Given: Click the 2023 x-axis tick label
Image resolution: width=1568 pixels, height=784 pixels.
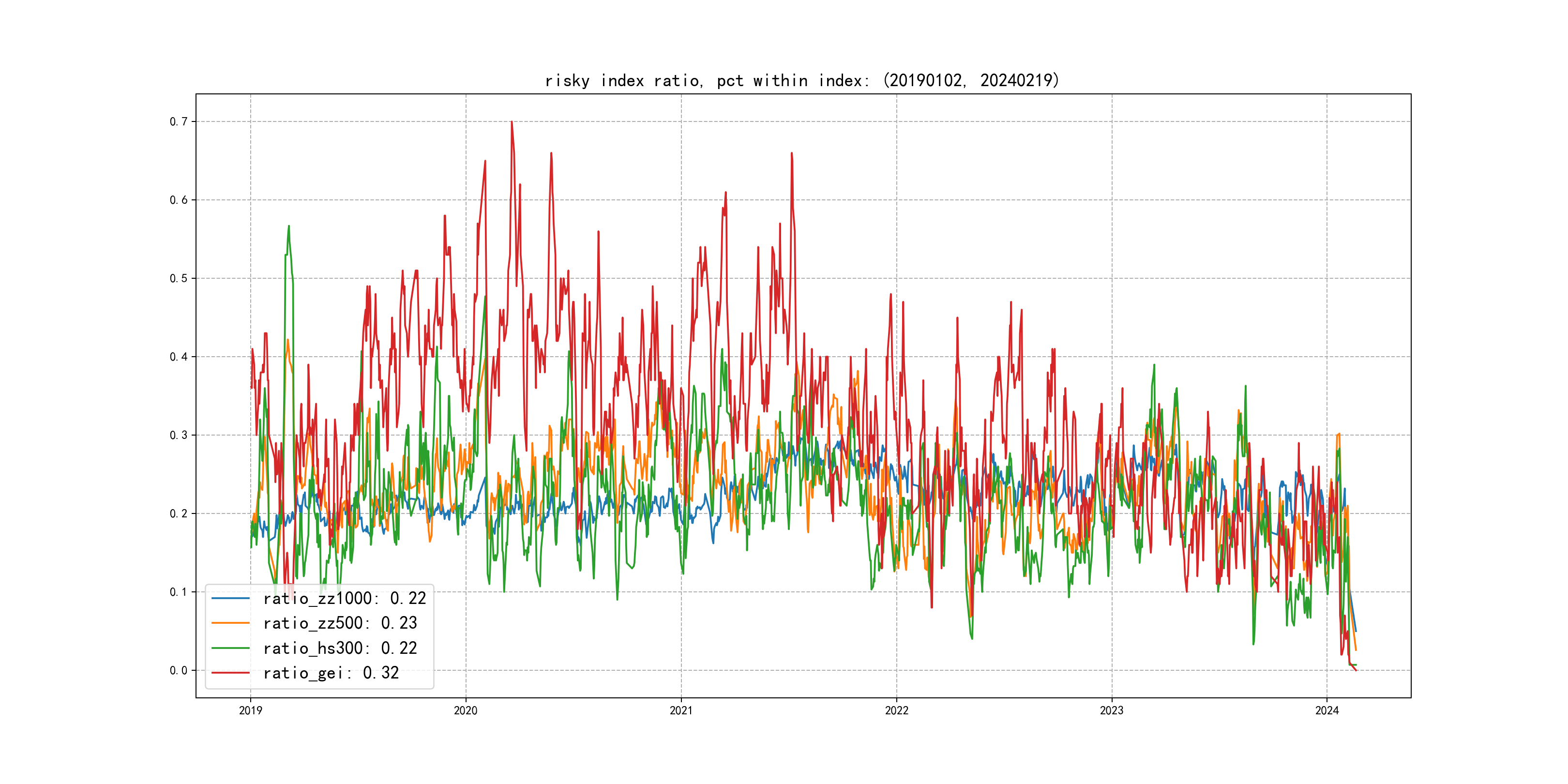Looking at the screenshot, I should [x=1112, y=710].
